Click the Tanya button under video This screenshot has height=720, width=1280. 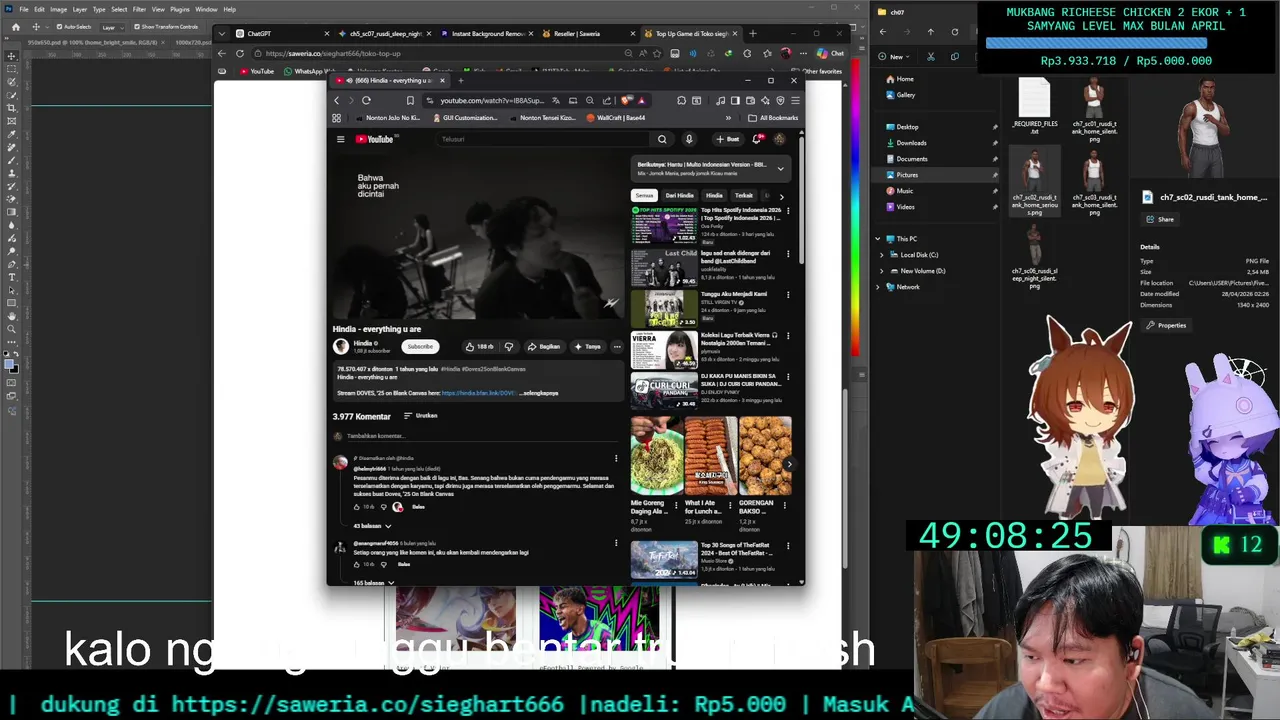[x=587, y=346]
